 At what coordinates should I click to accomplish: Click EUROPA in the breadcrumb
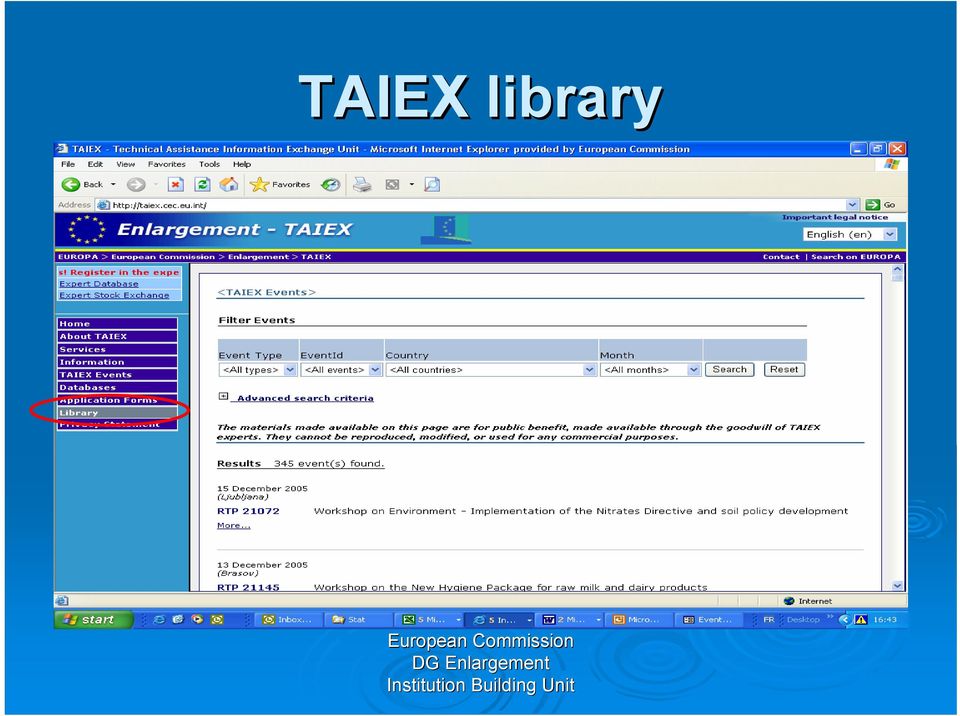[x=78, y=257]
